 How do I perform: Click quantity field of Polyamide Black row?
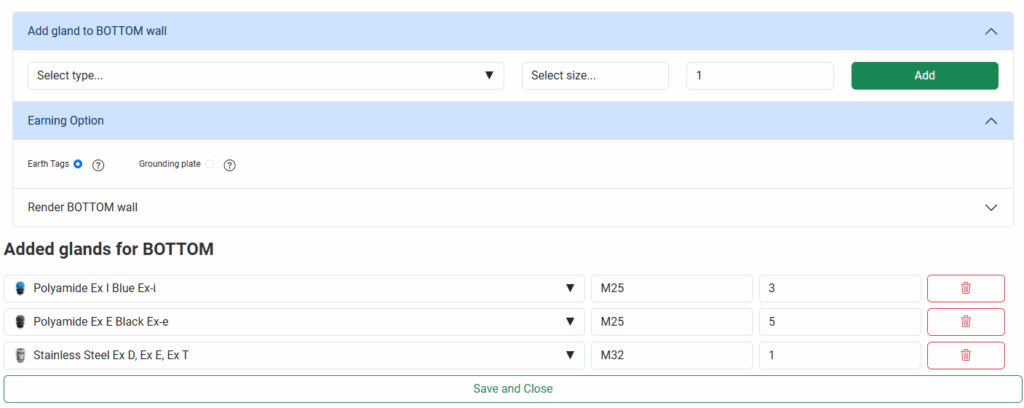(839, 322)
